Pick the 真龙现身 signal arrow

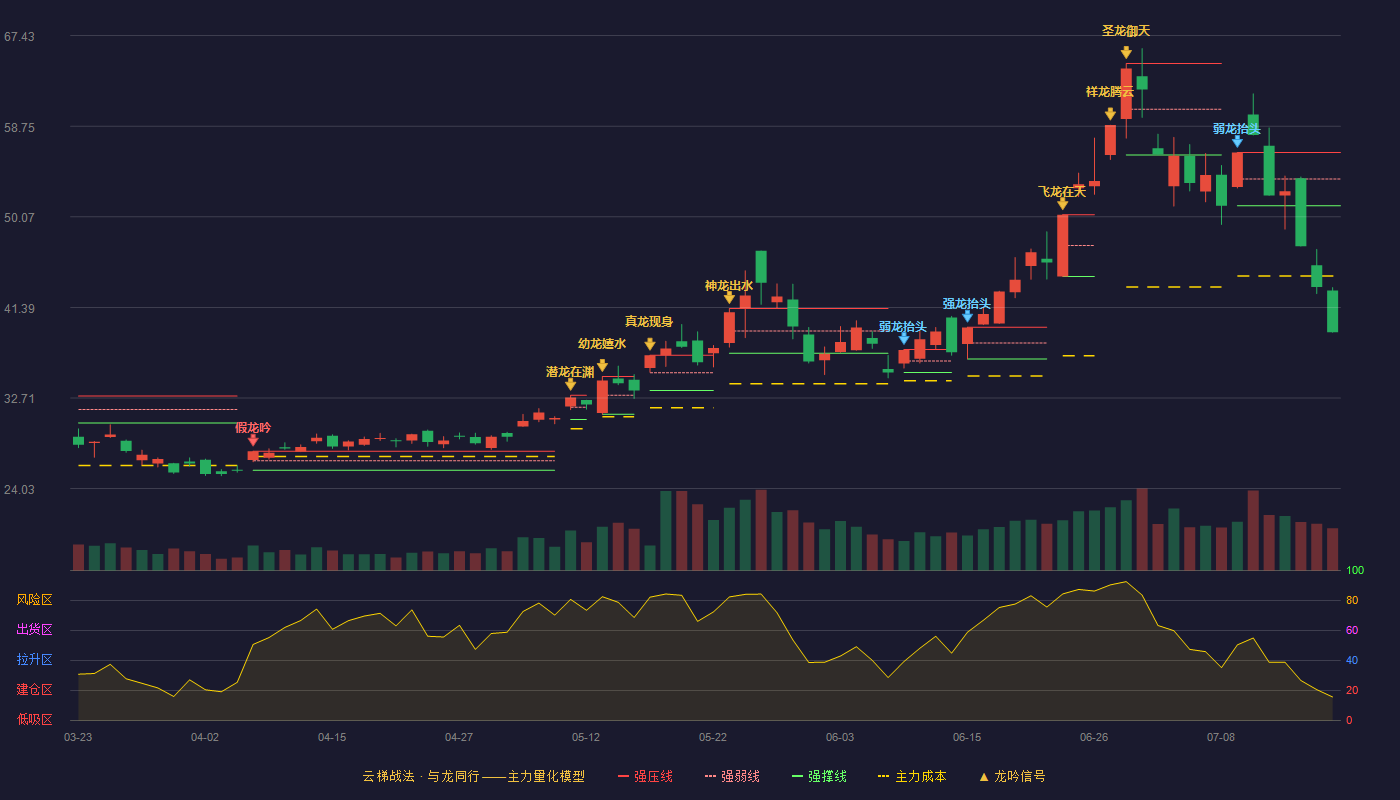[650, 344]
